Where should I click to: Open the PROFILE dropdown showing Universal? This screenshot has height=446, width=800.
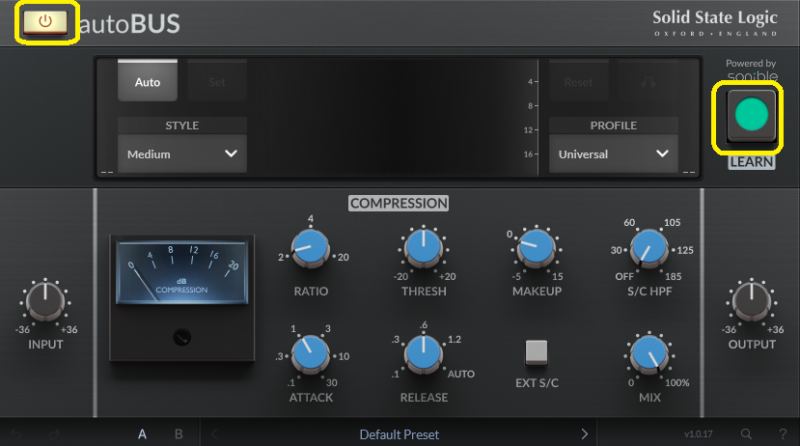(613, 154)
